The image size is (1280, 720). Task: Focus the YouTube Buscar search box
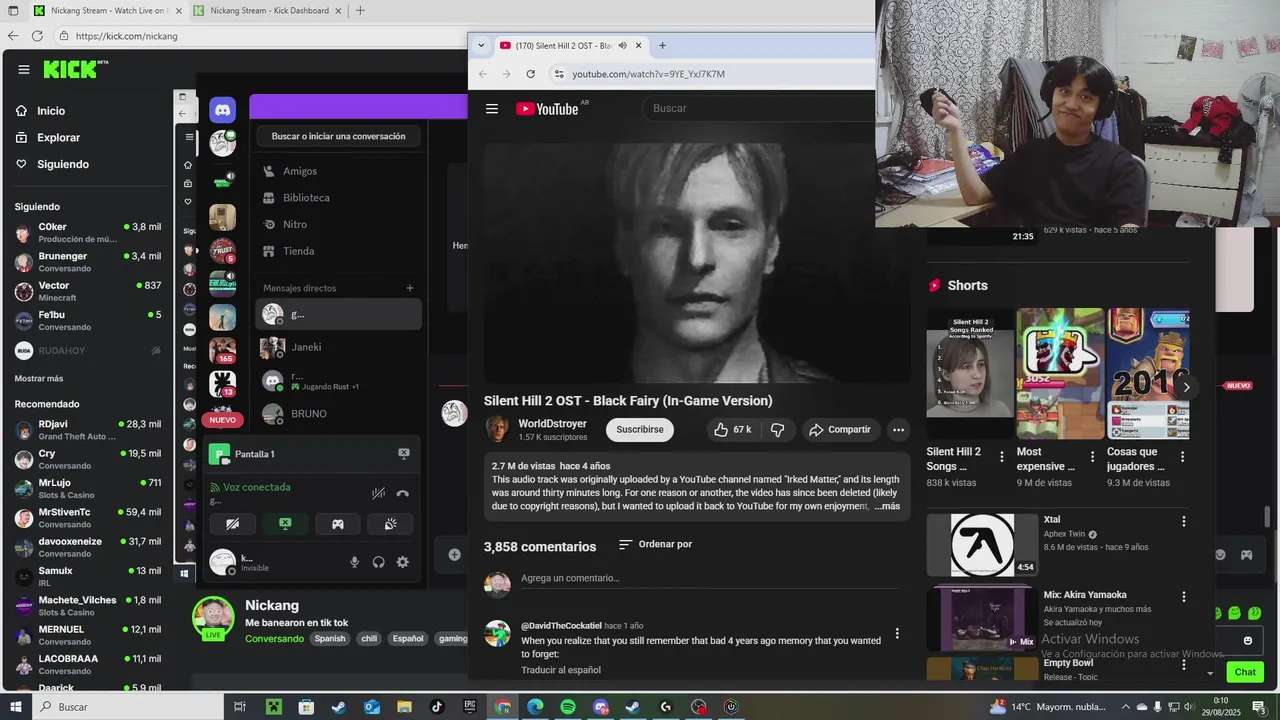coord(757,108)
